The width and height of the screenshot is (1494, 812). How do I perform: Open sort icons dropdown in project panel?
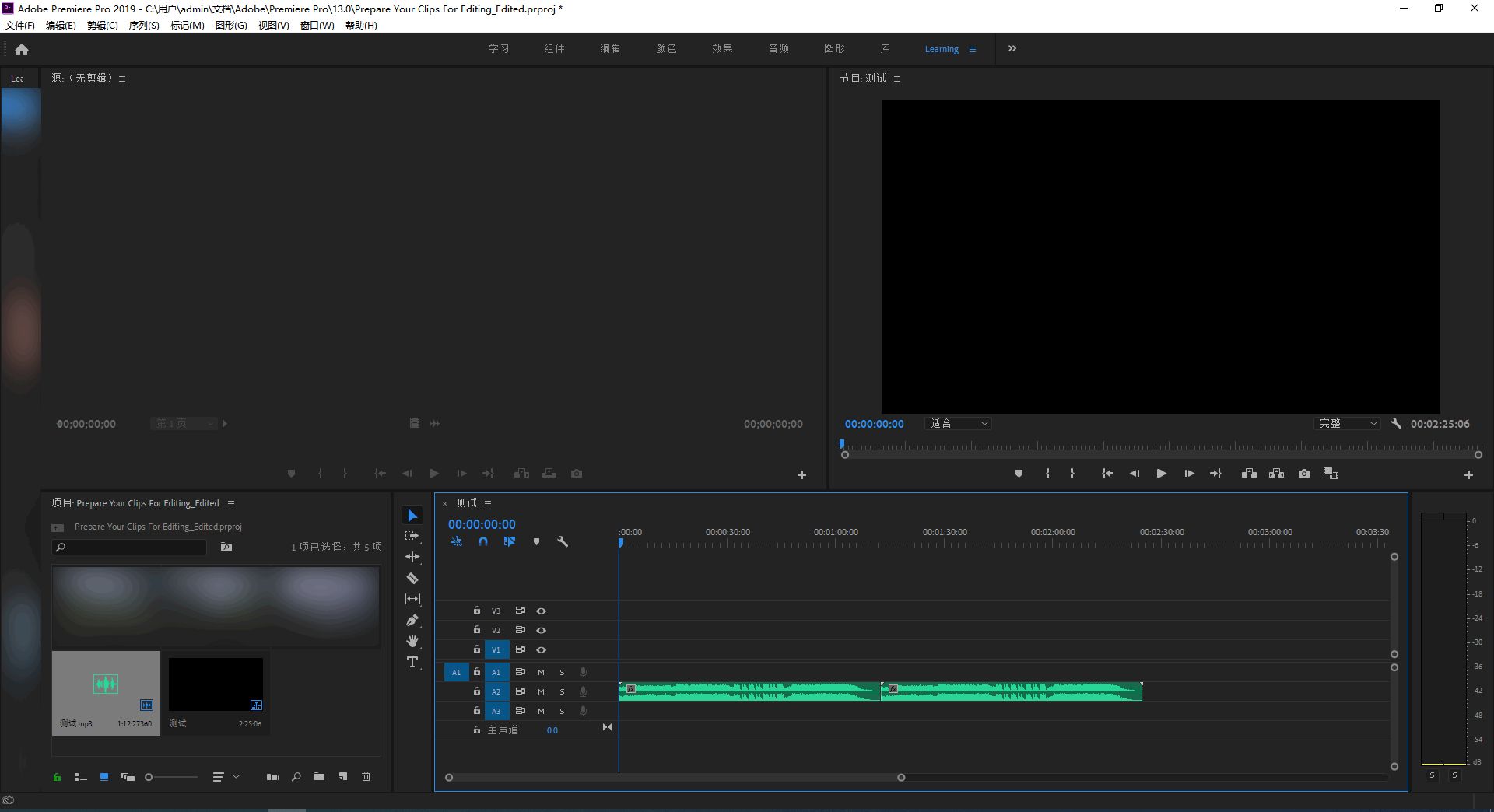pyautogui.click(x=226, y=777)
